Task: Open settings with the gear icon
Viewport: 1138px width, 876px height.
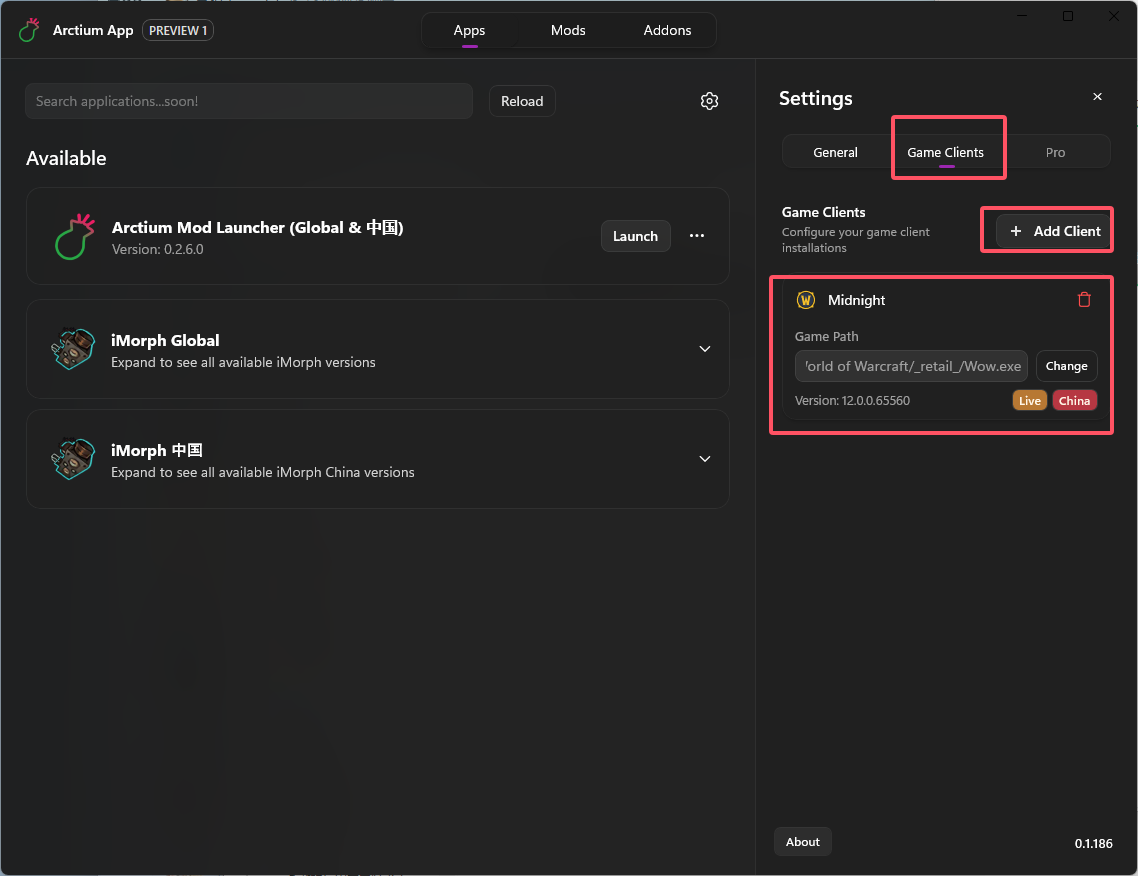Action: pyautogui.click(x=709, y=101)
